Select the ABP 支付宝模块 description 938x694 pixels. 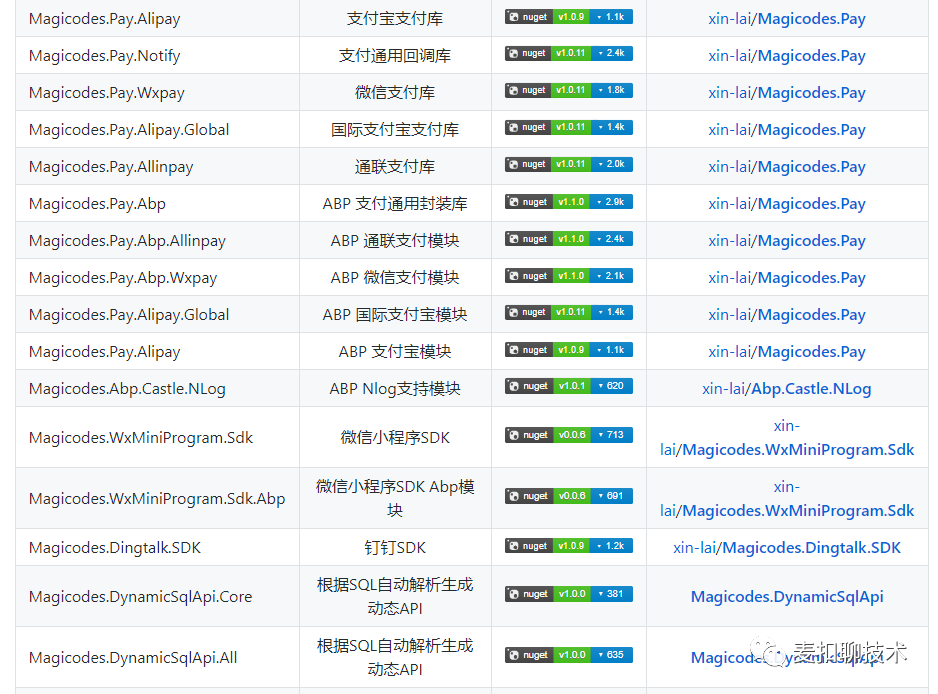tap(395, 352)
